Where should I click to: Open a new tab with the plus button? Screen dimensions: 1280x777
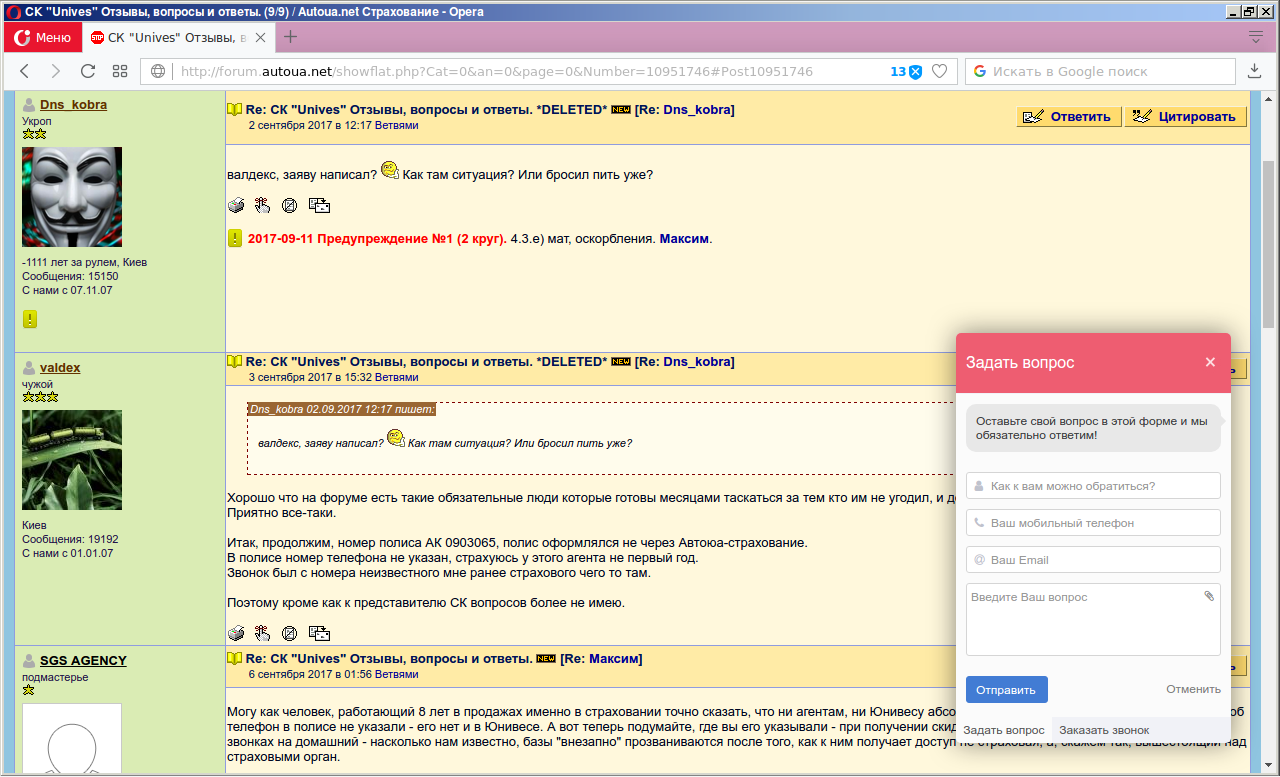pos(290,37)
